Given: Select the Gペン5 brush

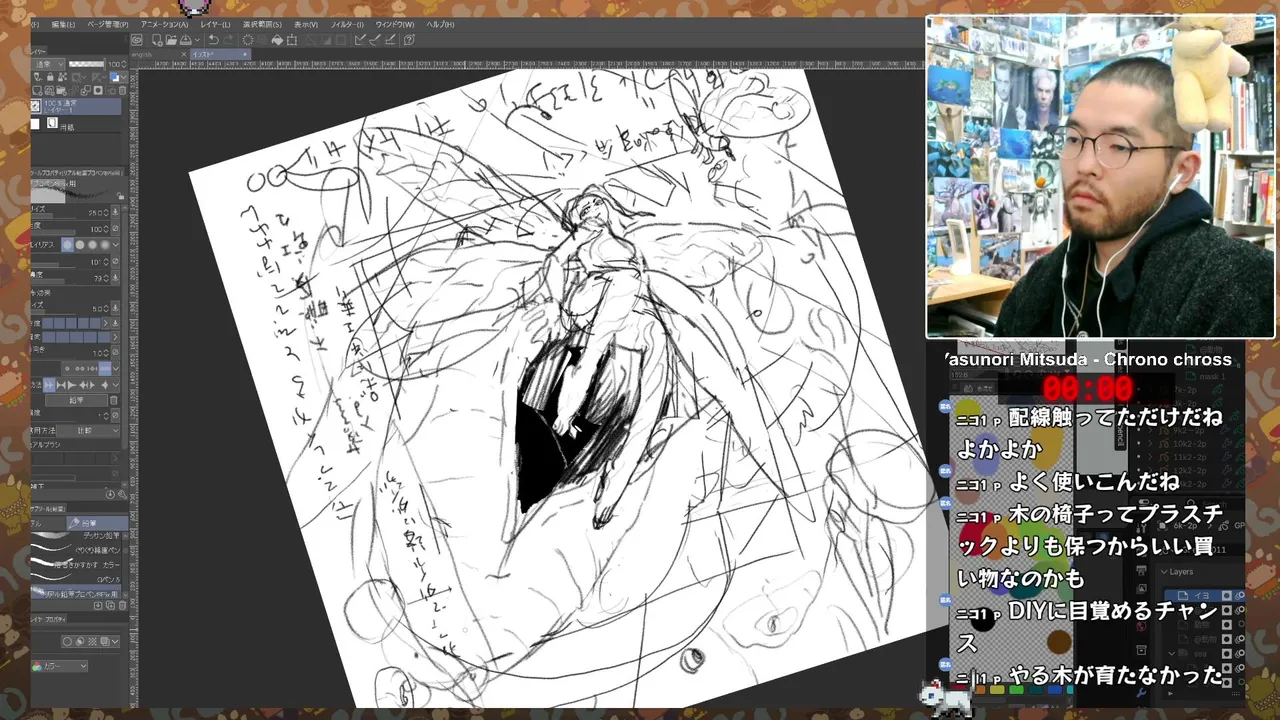Looking at the screenshot, I should pos(75,579).
